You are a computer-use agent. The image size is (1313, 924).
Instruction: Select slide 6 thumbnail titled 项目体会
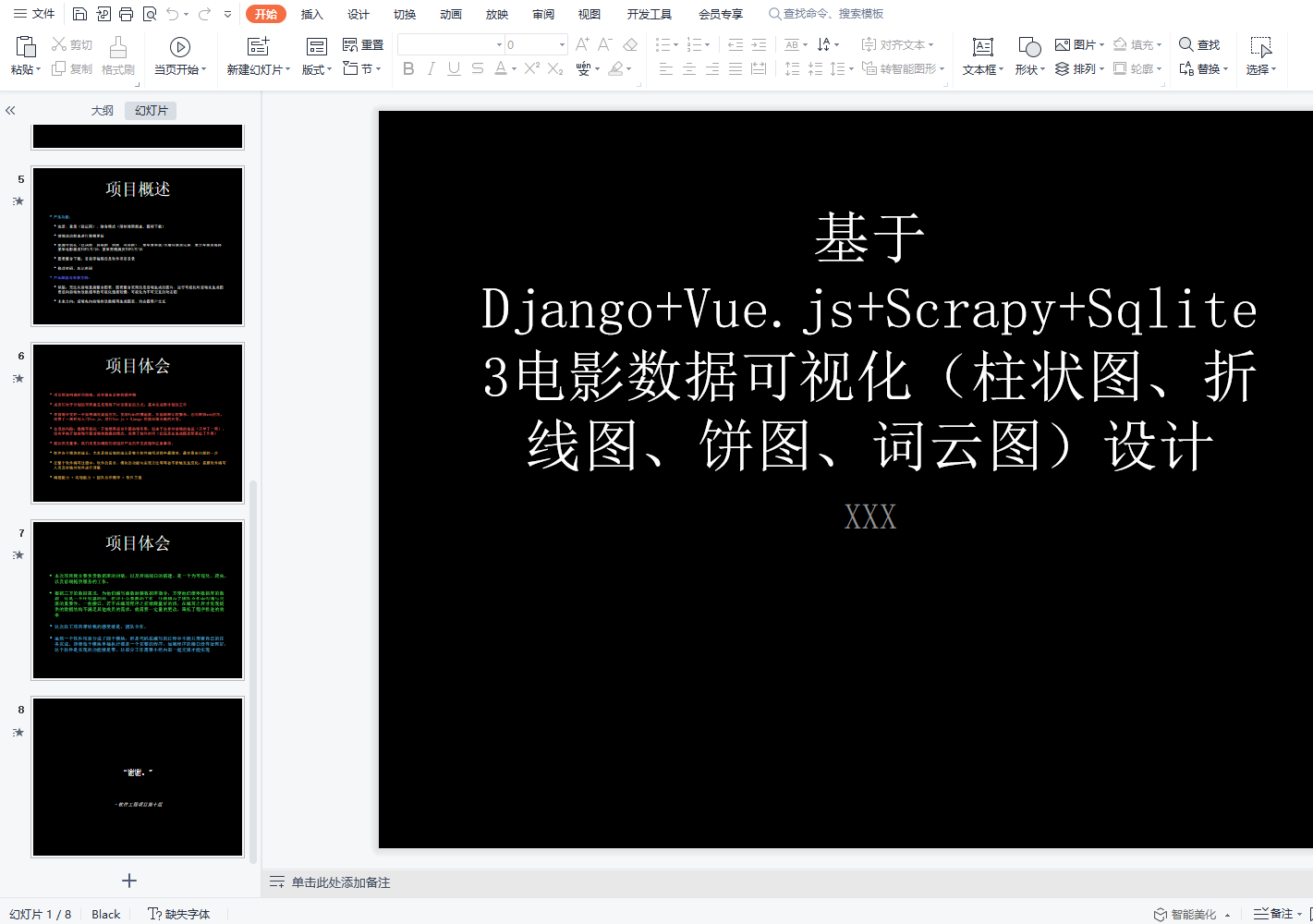[x=138, y=423]
